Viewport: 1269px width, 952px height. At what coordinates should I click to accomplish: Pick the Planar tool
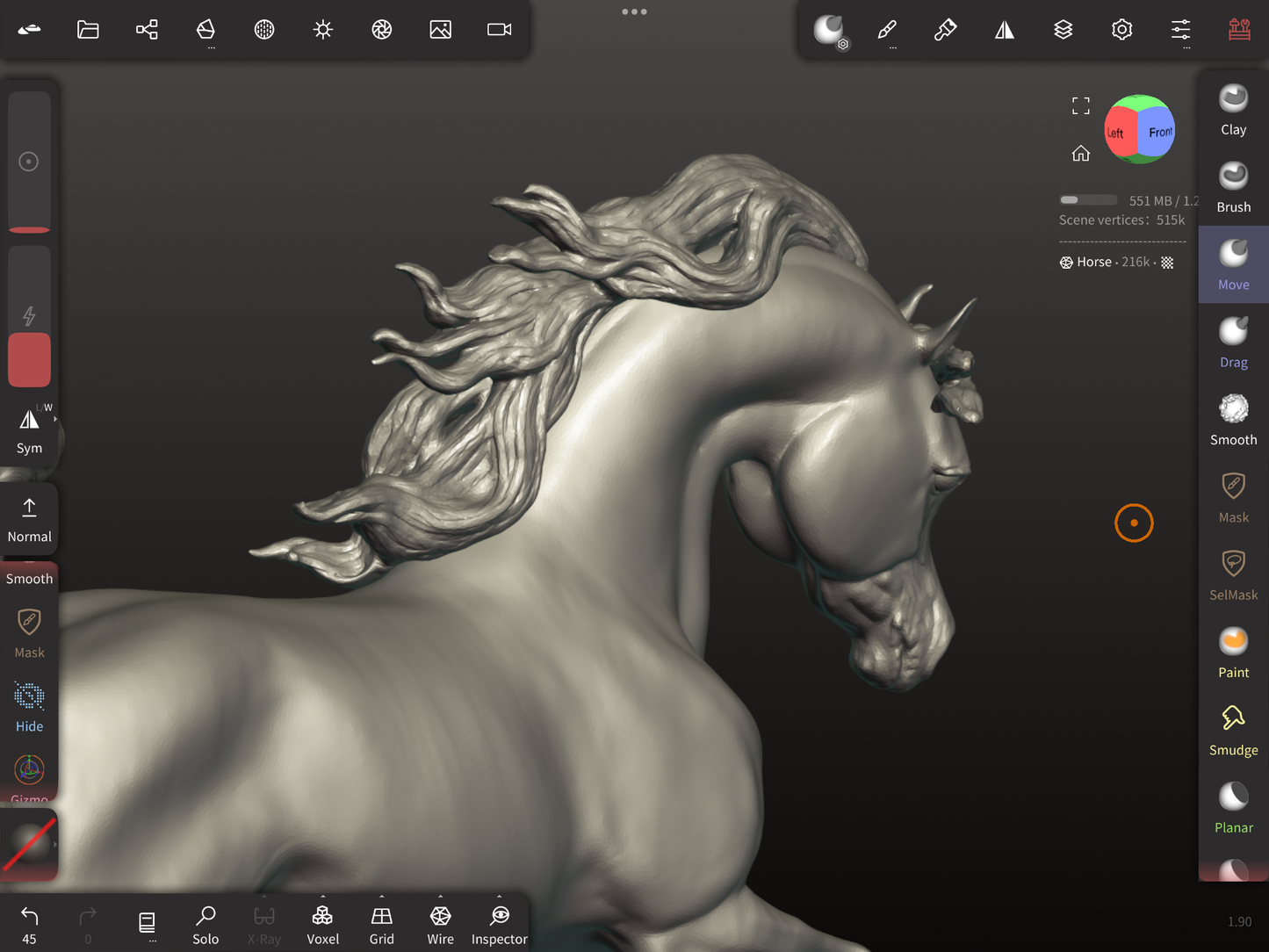pyautogui.click(x=1233, y=808)
